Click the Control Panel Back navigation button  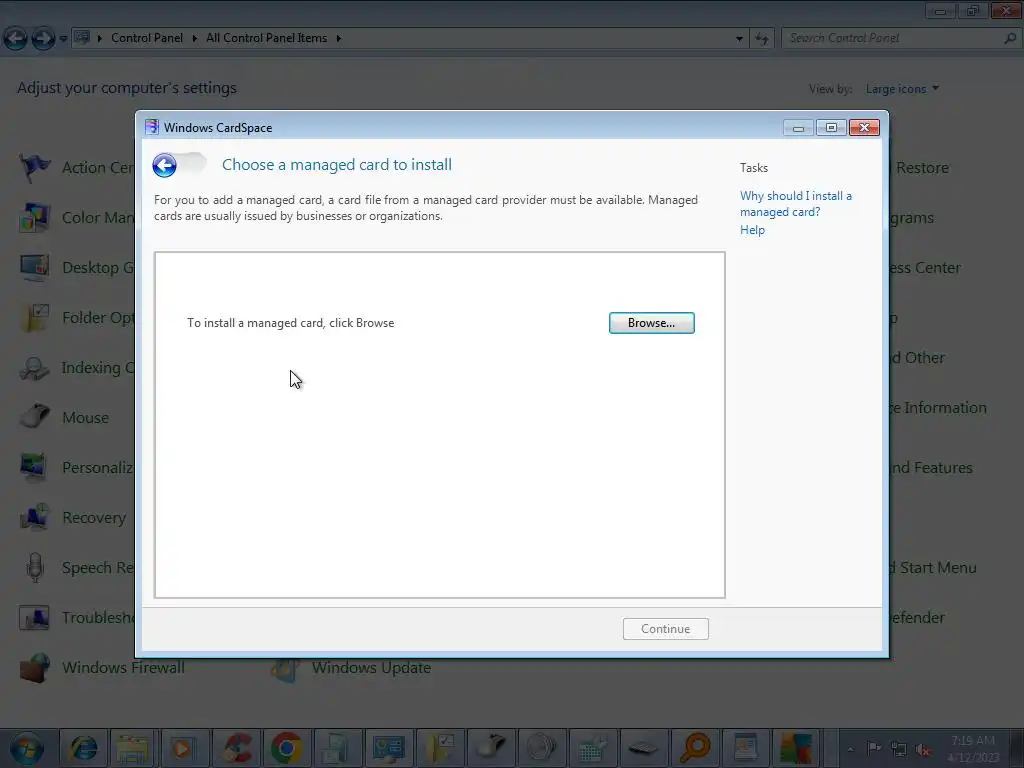[16, 39]
